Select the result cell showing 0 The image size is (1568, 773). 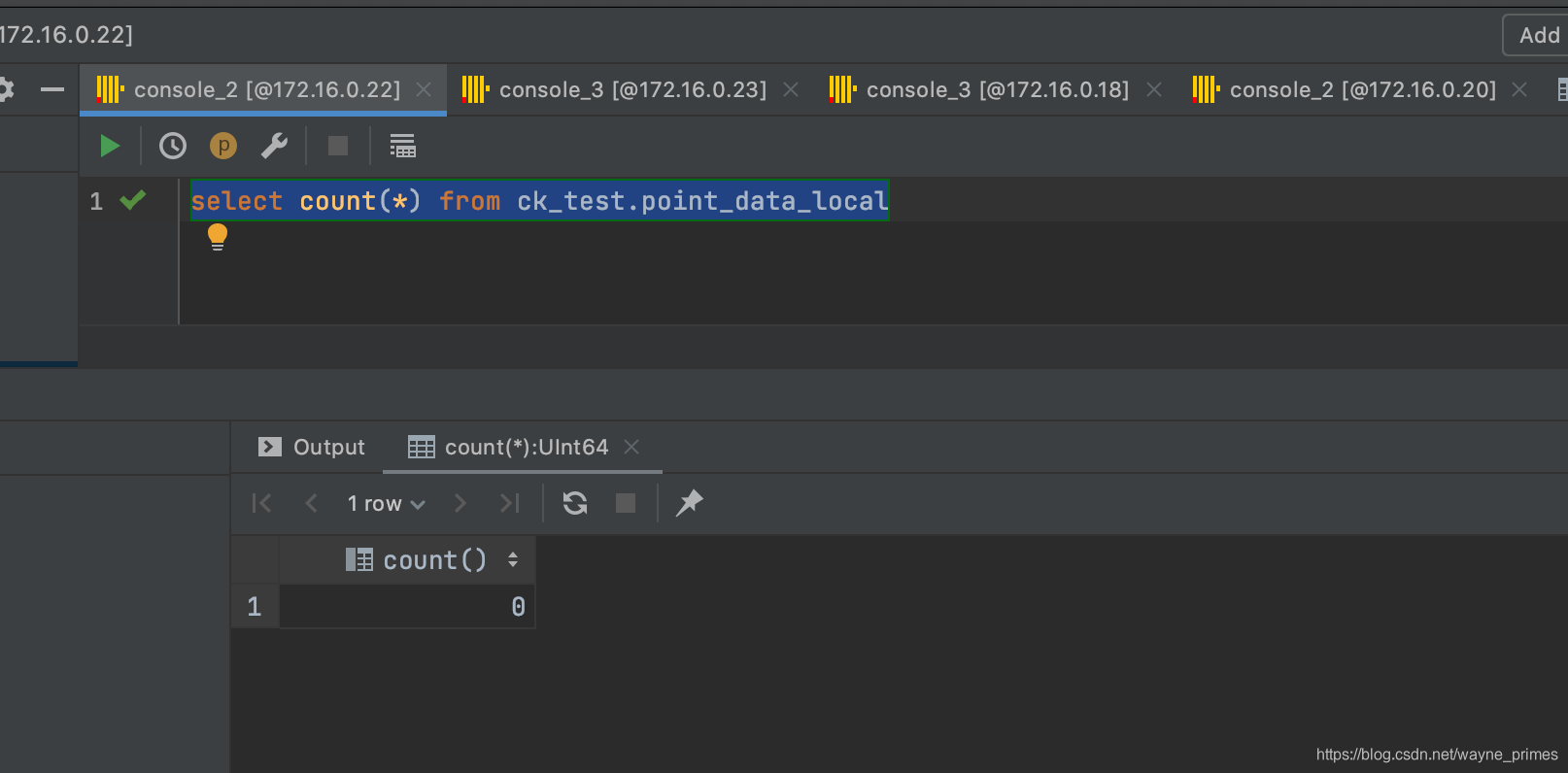click(x=407, y=606)
